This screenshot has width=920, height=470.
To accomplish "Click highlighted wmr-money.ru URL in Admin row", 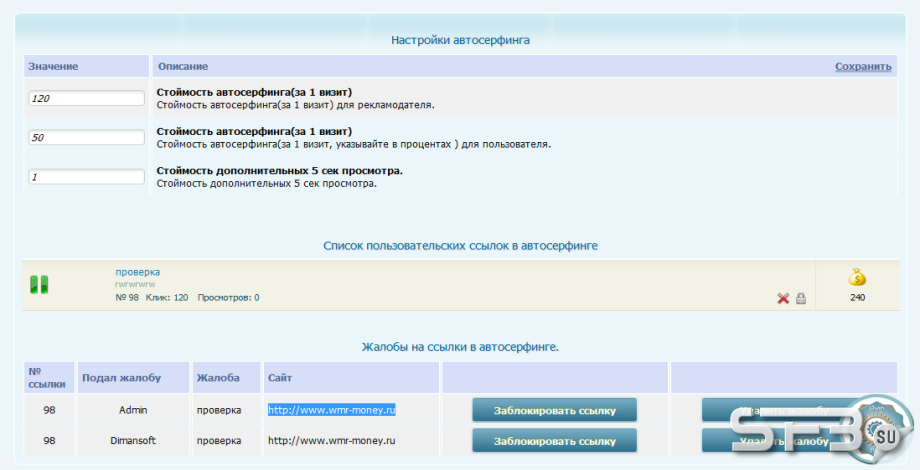I will pyautogui.click(x=332, y=410).
